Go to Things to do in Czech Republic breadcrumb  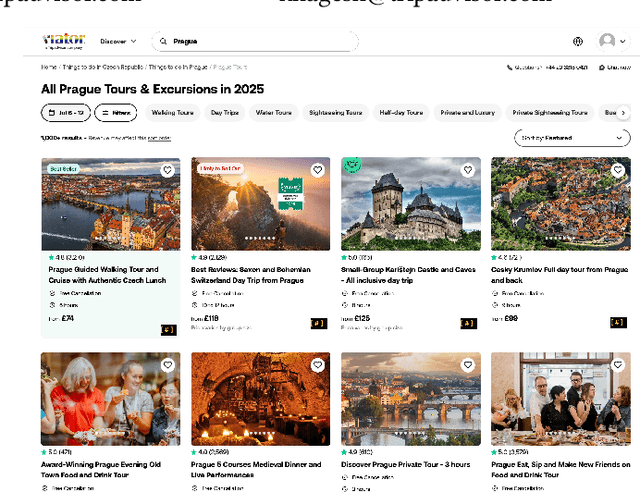[102, 67]
